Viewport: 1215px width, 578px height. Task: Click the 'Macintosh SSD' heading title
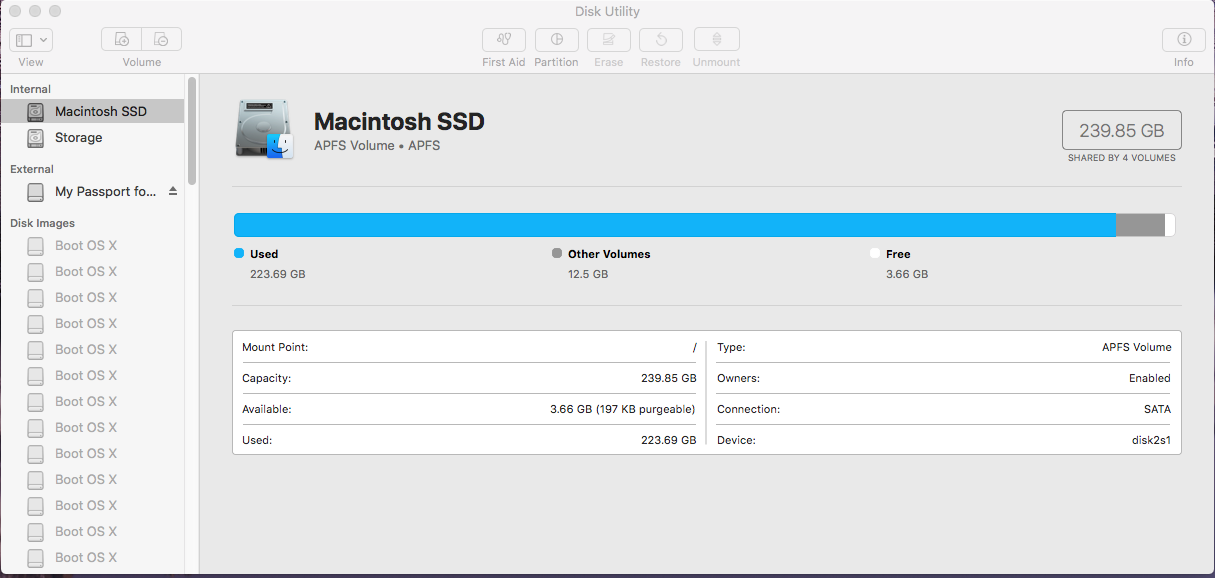point(399,122)
